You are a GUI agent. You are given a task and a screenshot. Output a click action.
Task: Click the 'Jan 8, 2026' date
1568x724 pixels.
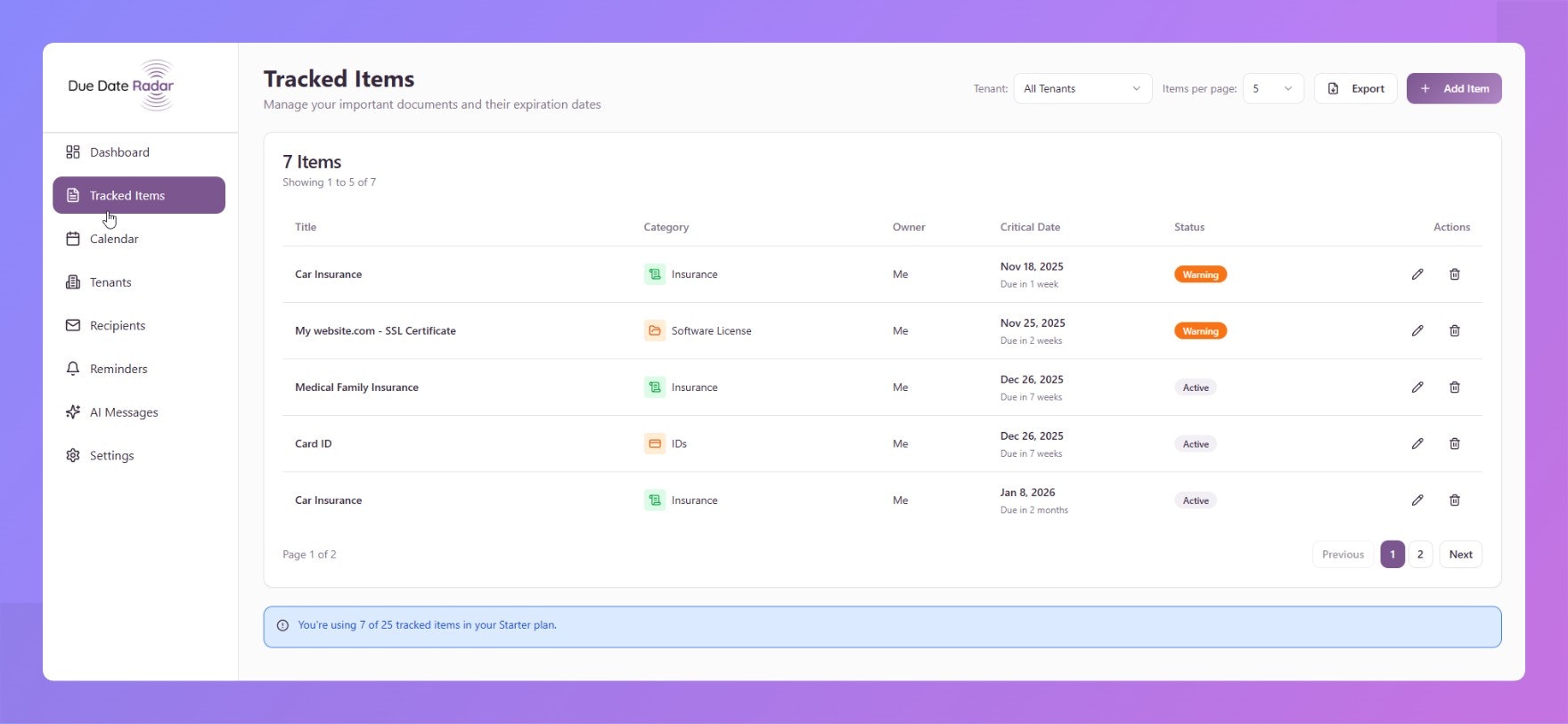[x=1027, y=492]
